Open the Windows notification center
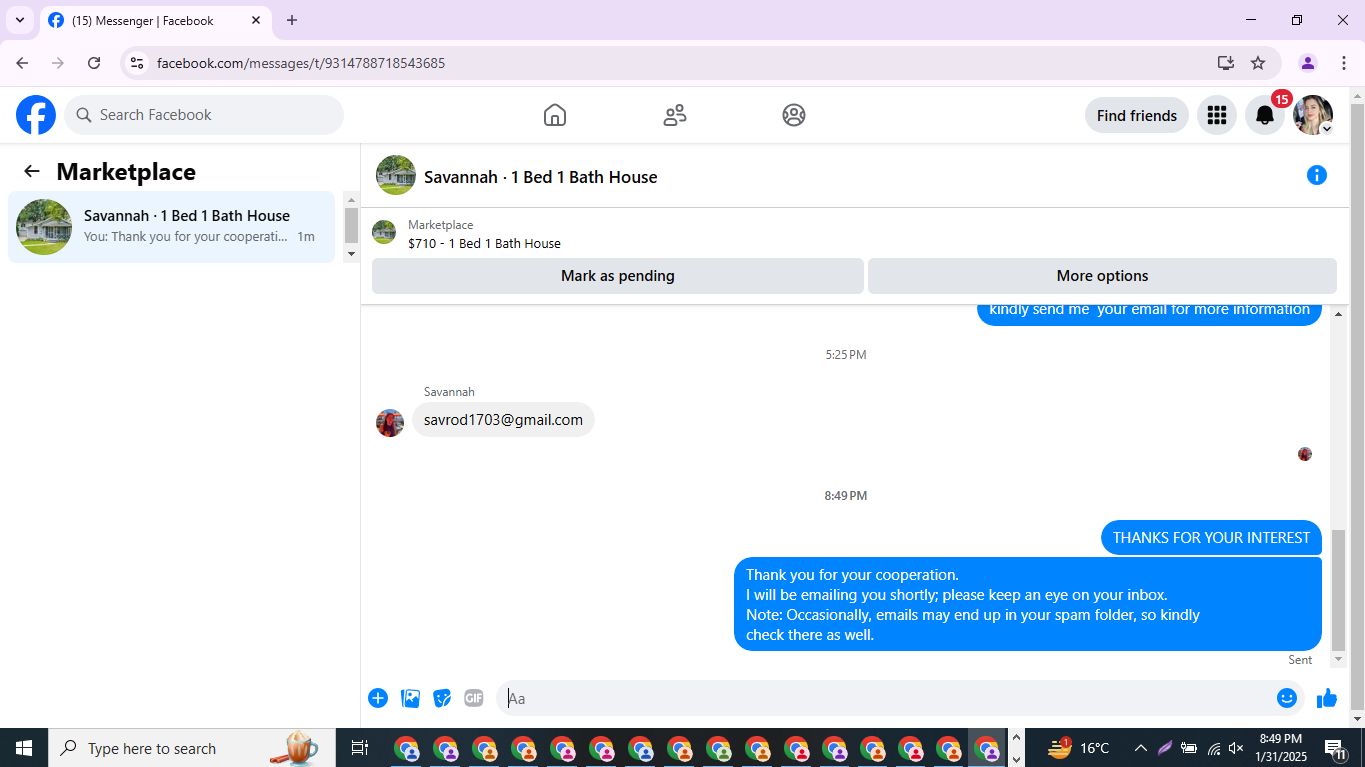The height and width of the screenshot is (767, 1365). pos(1335,748)
